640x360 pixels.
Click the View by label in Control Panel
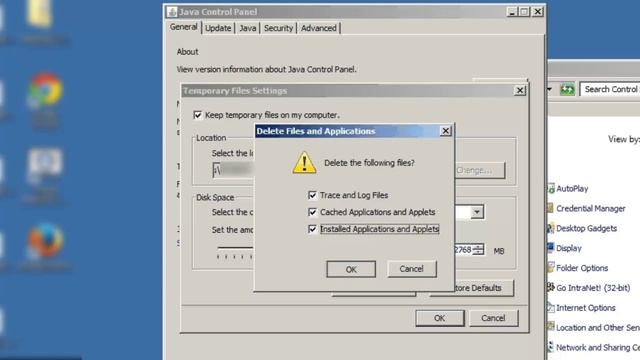[x=624, y=139]
